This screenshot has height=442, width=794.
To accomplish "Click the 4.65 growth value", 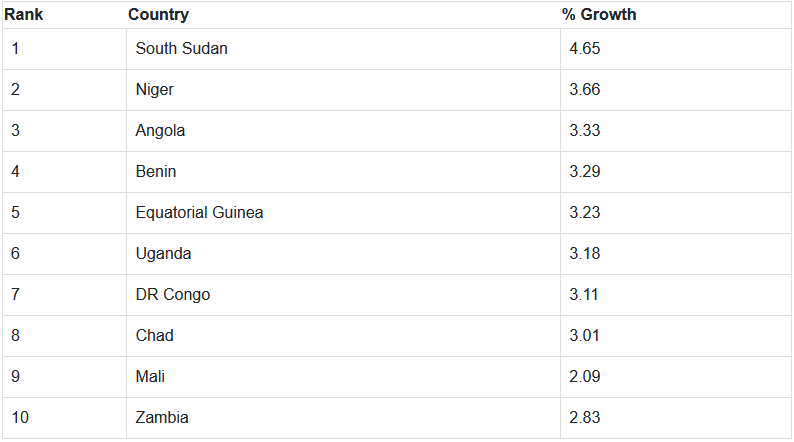I will coord(584,49).
